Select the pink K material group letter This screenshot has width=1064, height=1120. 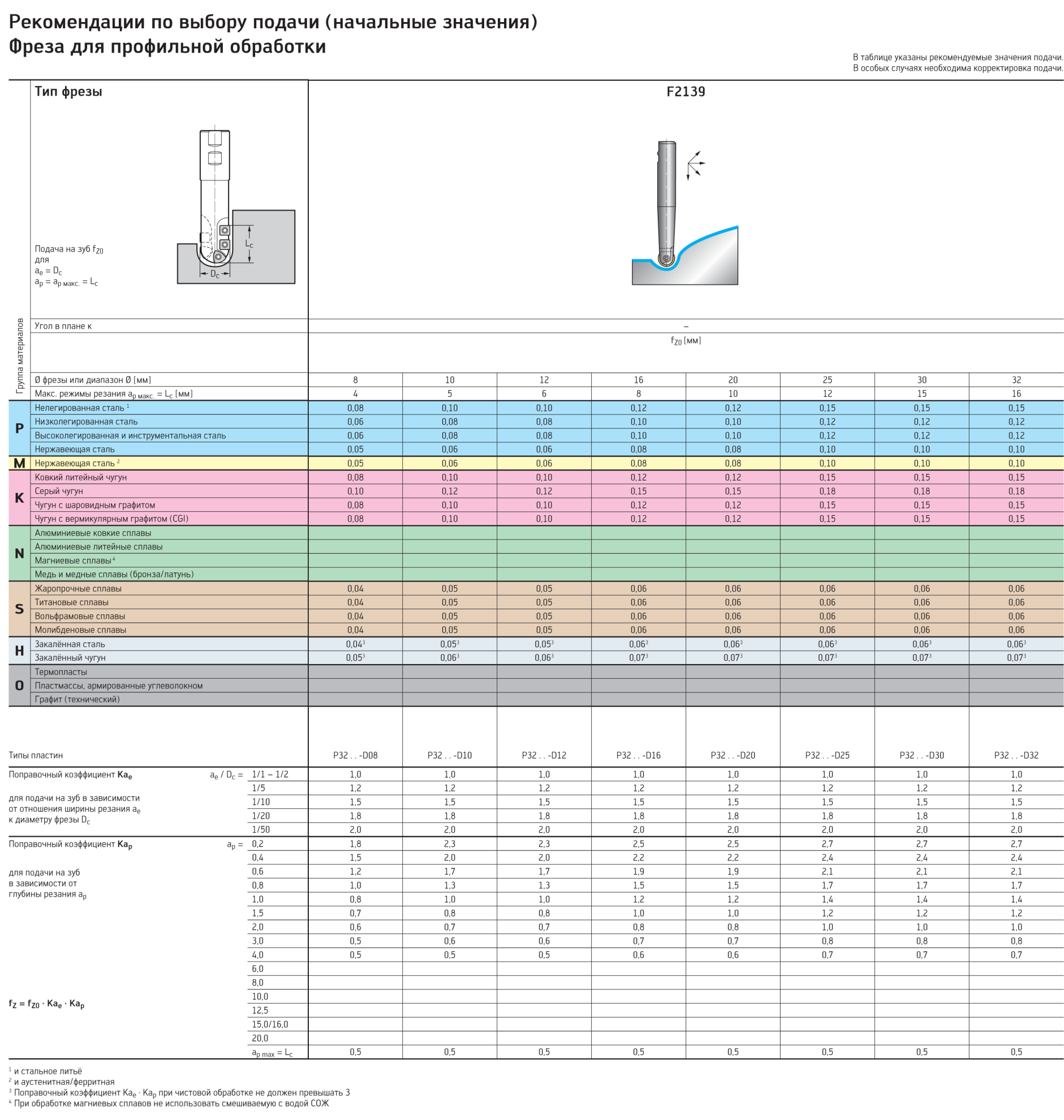pyautogui.click(x=19, y=498)
